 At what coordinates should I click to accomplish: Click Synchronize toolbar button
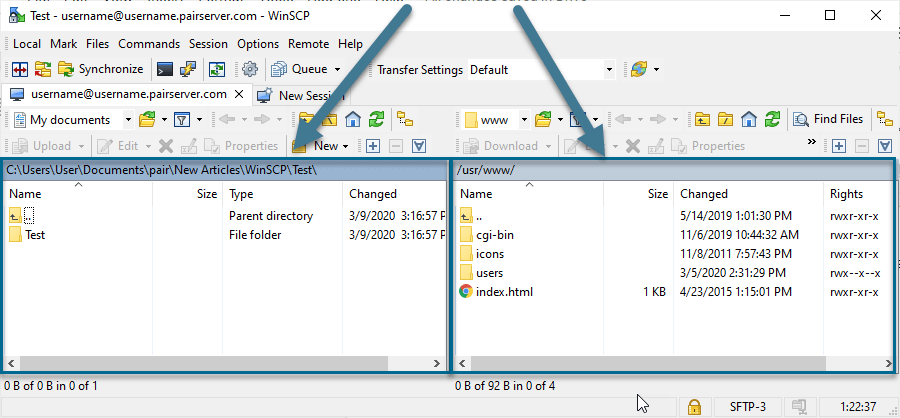tap(101, 70)
